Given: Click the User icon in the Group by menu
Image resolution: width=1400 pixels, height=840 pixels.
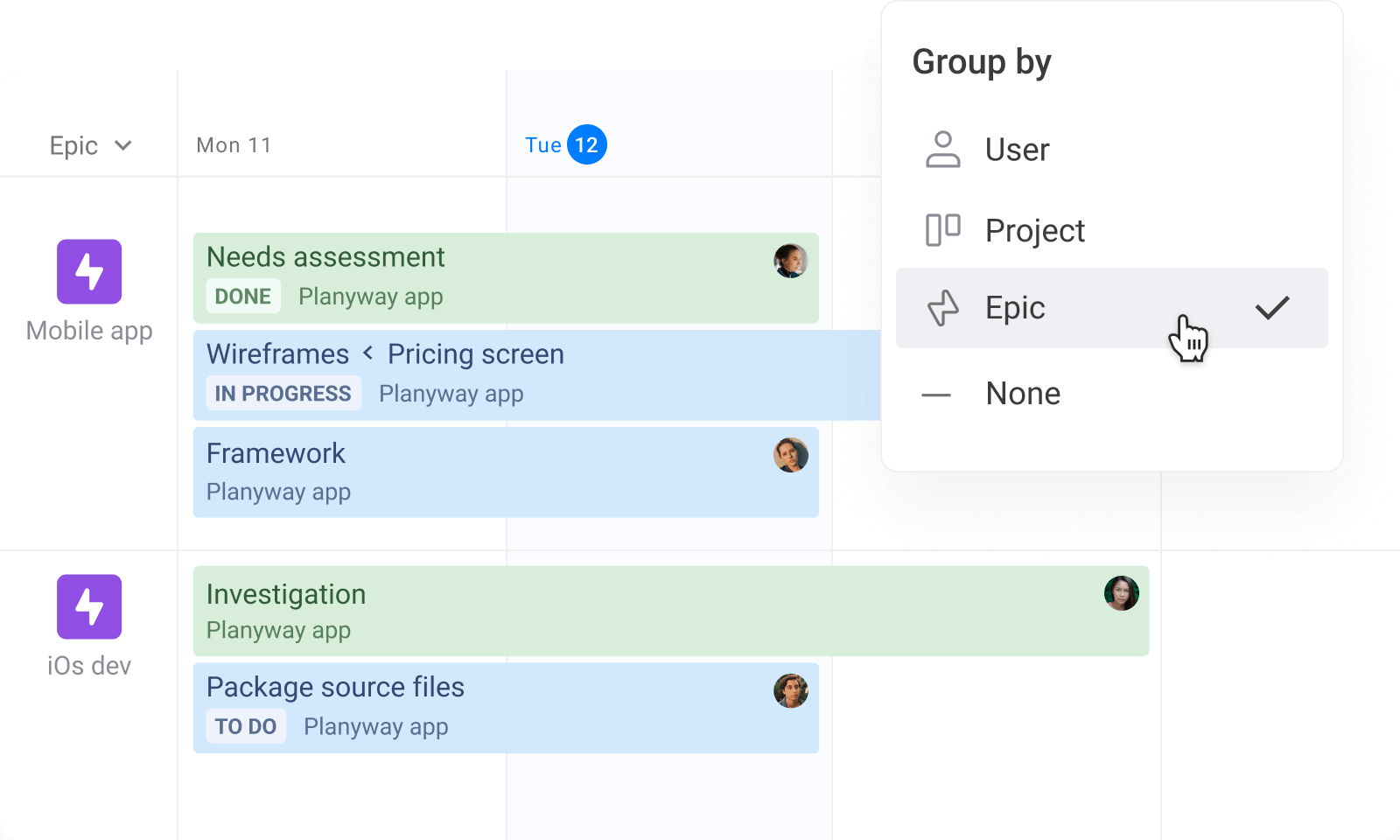Looking at the screenshot, I should coord(942,149).
